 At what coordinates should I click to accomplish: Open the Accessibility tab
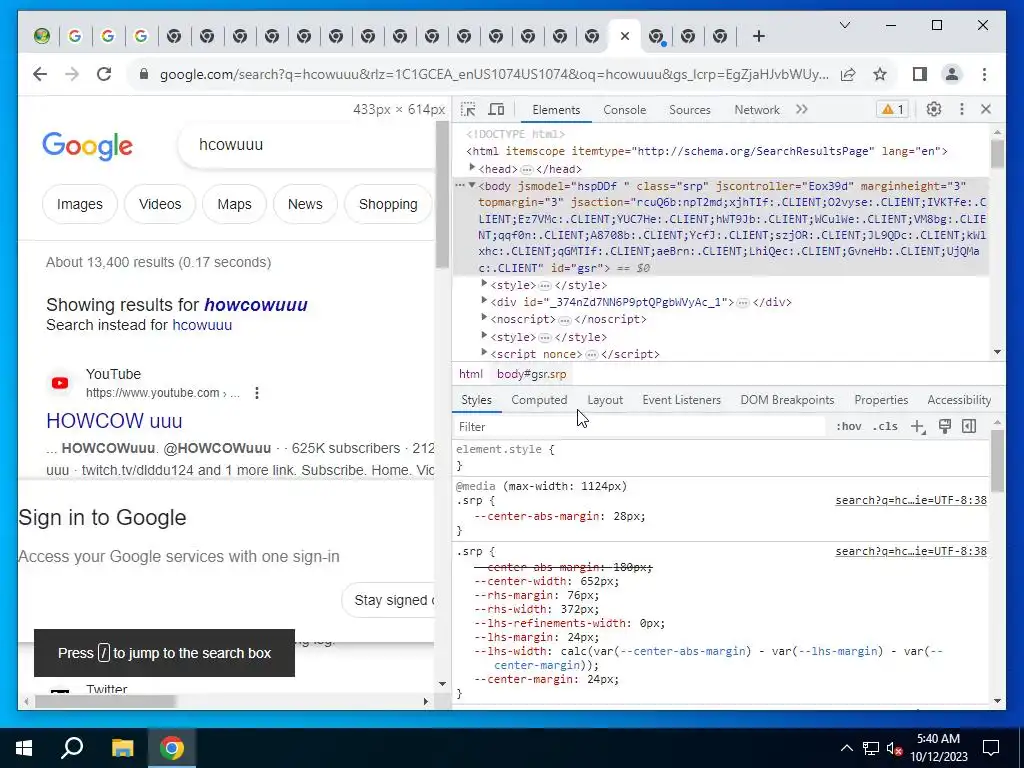959,400
